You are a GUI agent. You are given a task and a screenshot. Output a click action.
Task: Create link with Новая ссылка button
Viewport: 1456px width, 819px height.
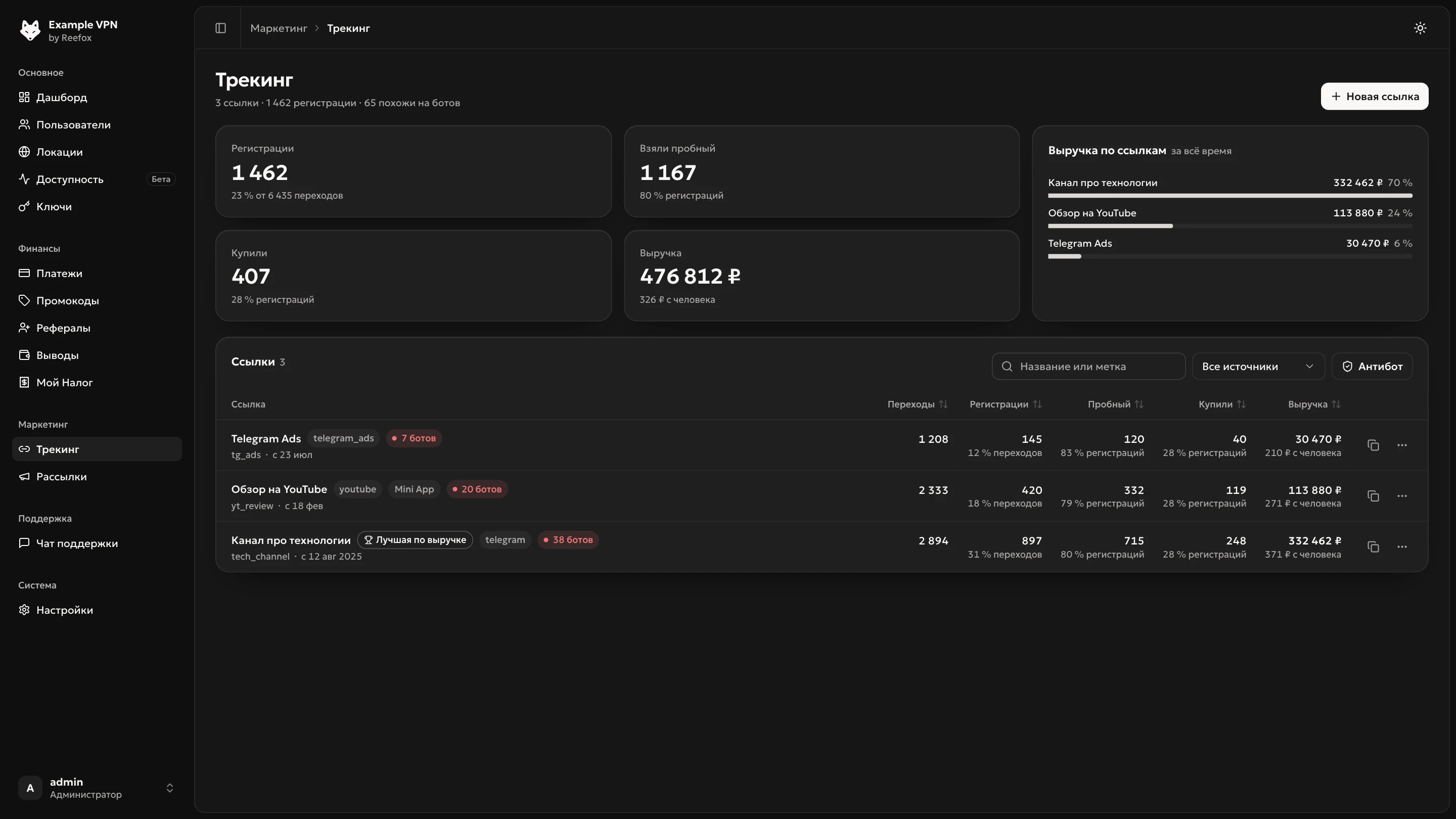point(1374,96)
